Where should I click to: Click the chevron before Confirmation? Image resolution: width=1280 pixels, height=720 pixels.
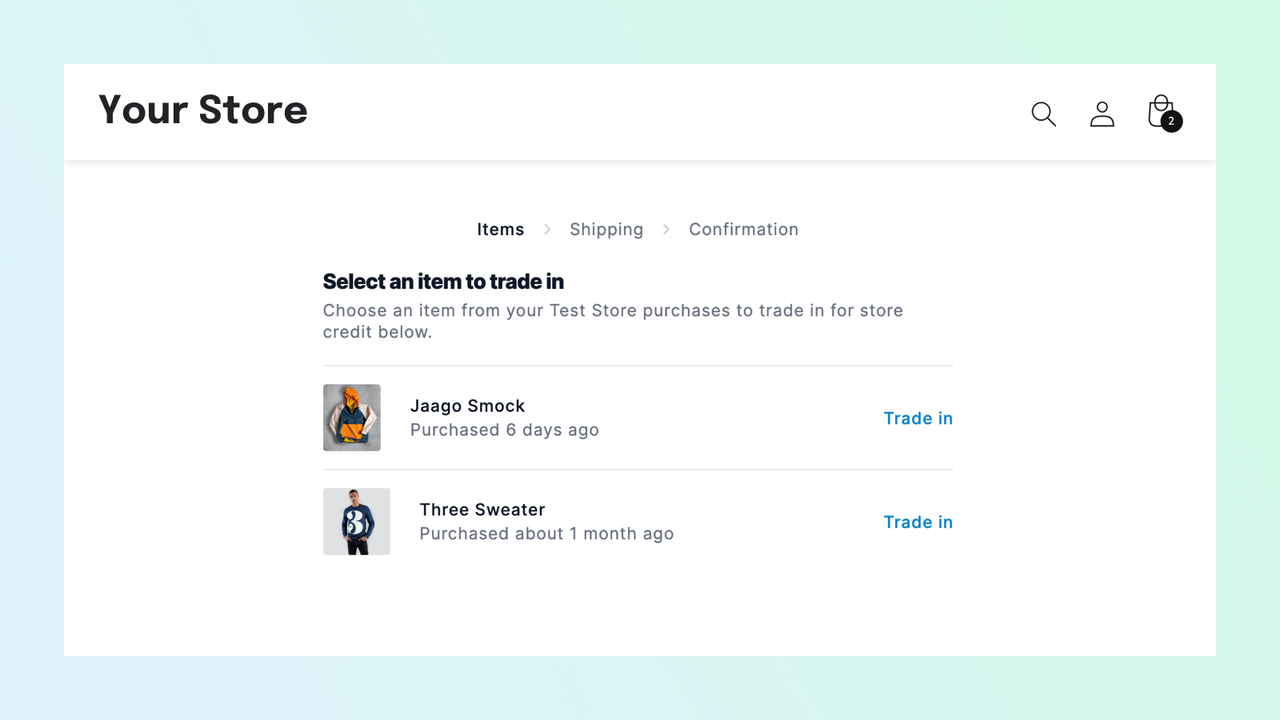click(x=666, y=229)
